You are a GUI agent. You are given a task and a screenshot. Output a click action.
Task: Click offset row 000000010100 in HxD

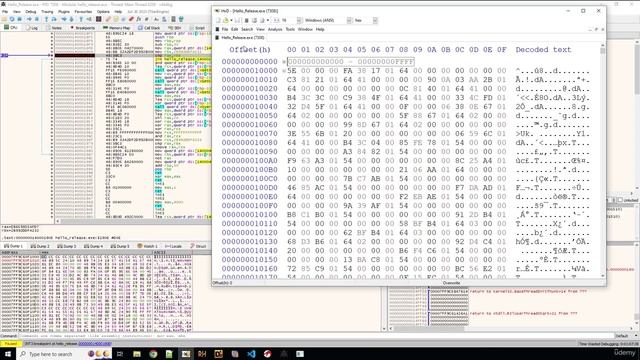[249, 214]
